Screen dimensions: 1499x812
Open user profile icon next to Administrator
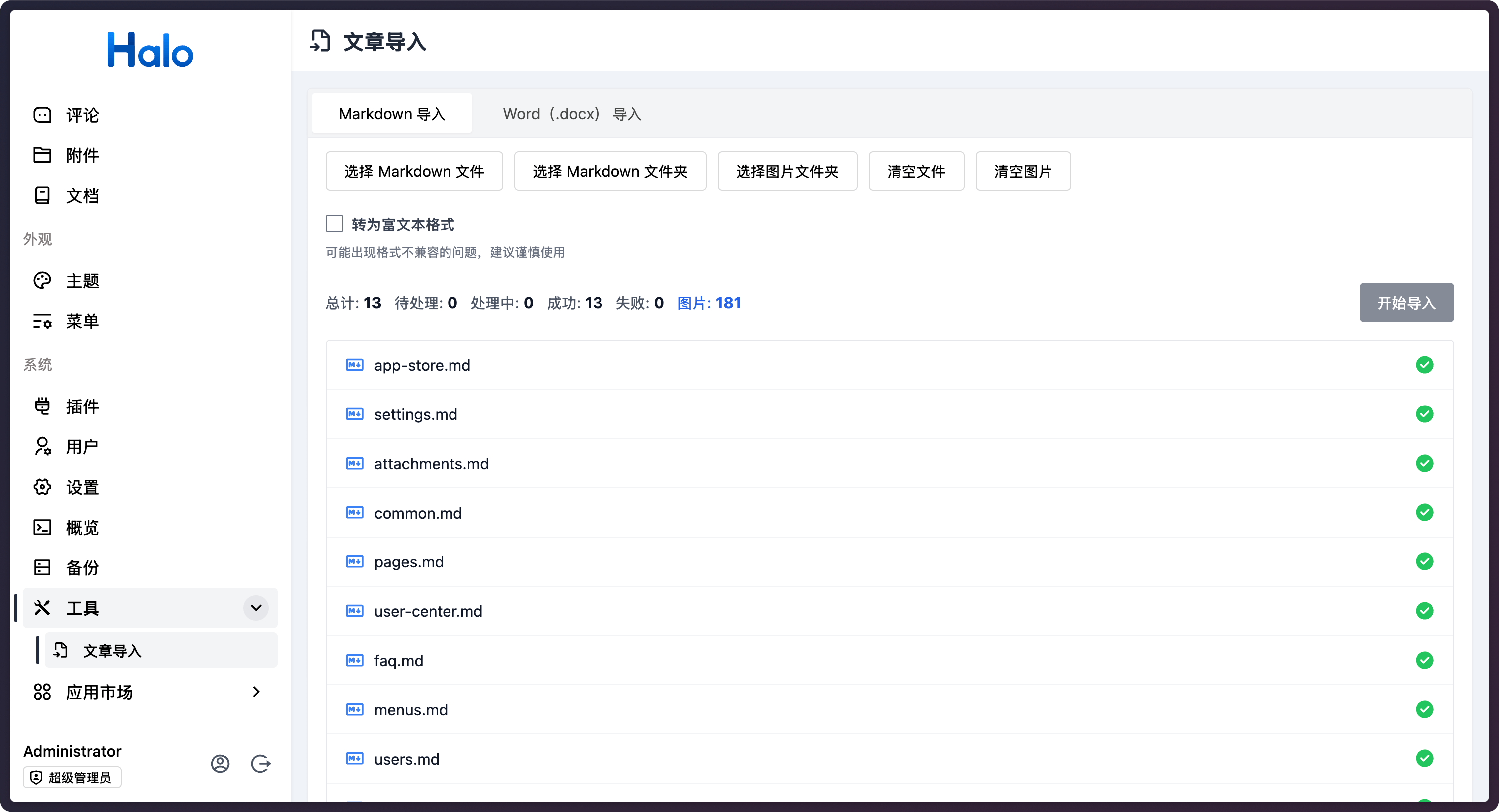(220, 763)
